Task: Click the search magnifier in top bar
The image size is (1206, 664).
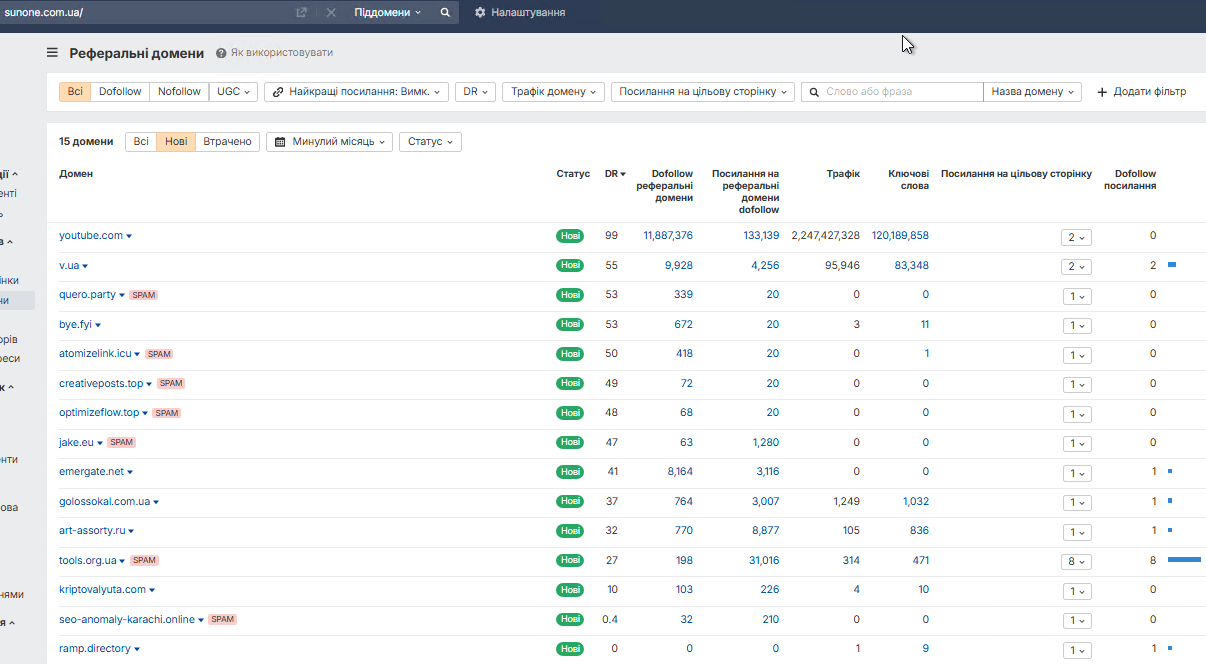Action: point(445,13)
